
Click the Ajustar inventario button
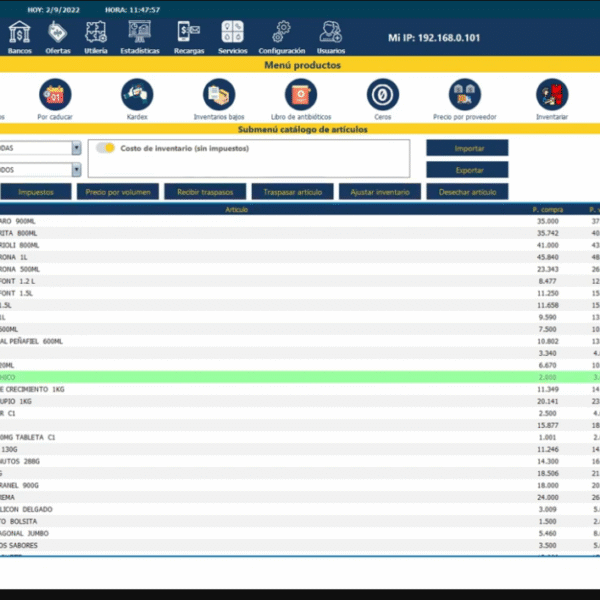(x=380, y=191)
